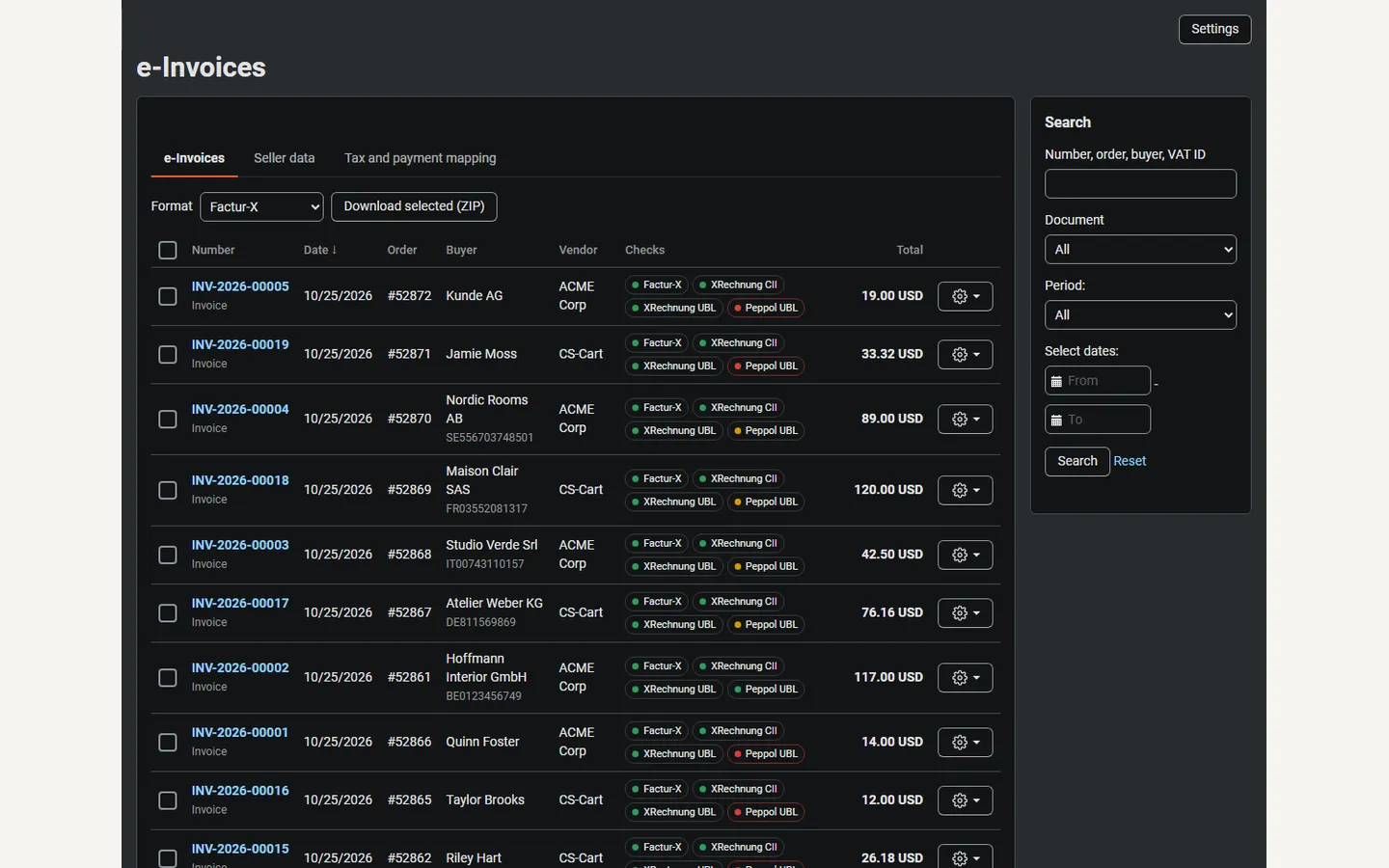Open invoice INV-2026-00016 link

click(240, 790)
